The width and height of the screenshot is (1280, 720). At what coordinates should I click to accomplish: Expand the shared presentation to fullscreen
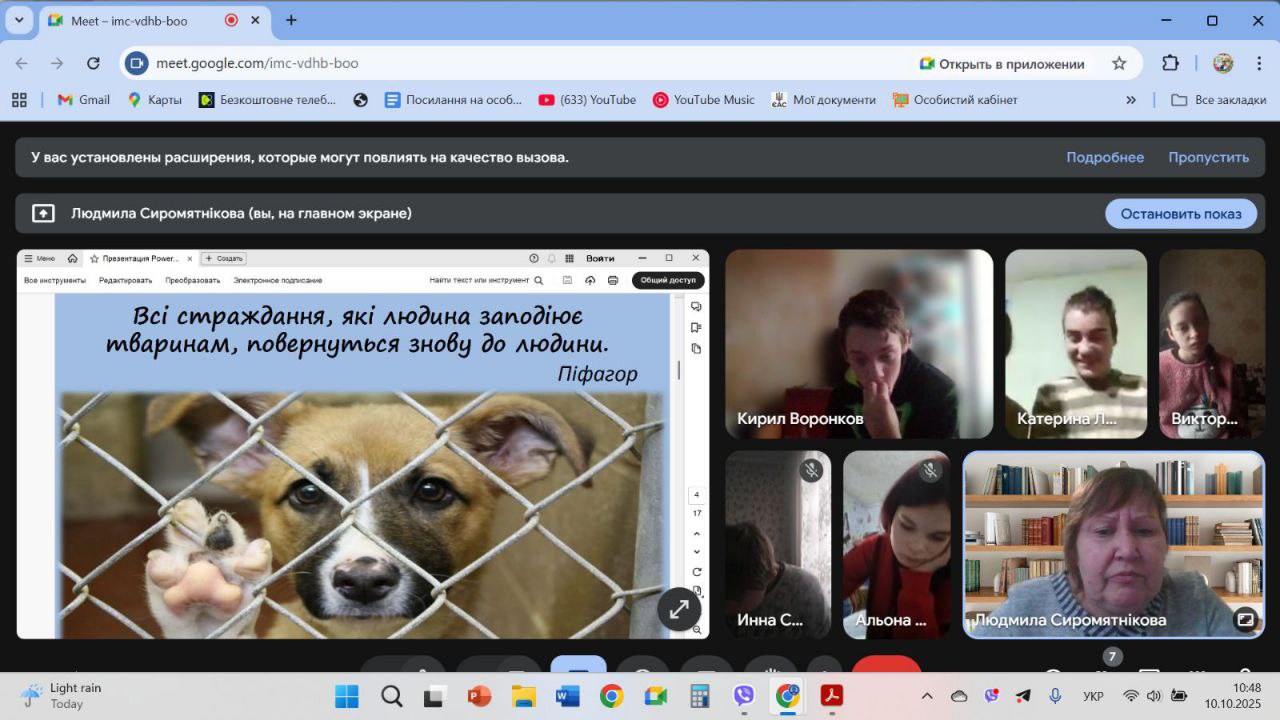[x=679, y=609]
